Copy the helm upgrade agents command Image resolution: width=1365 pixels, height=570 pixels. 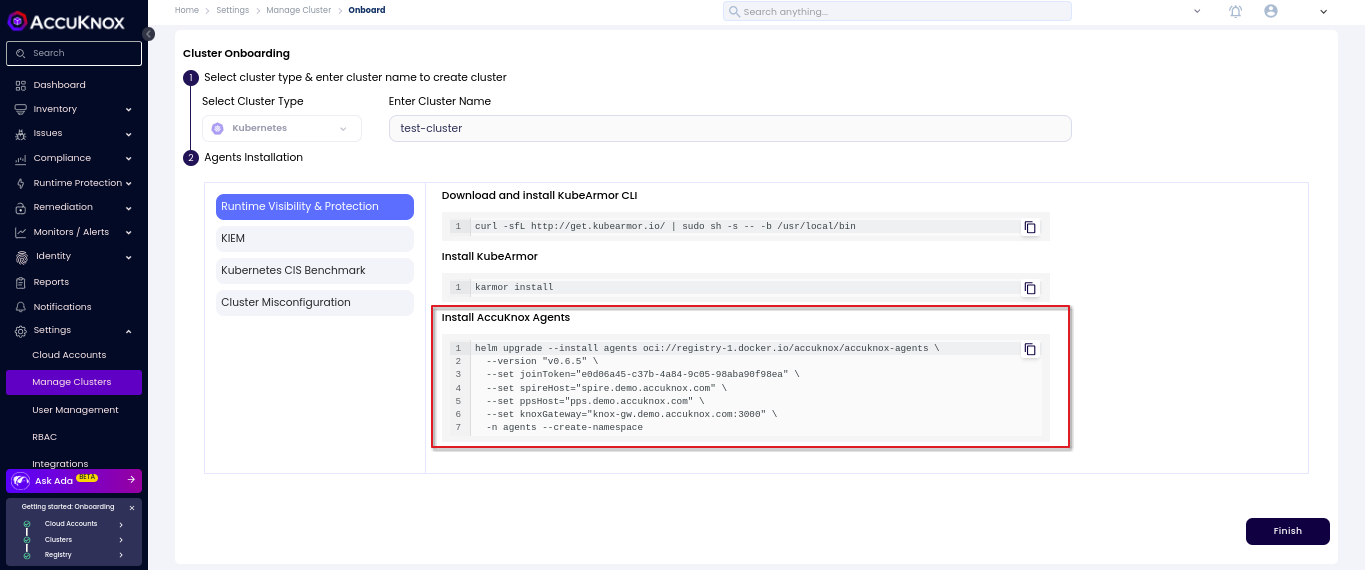tap(1030, 349)
